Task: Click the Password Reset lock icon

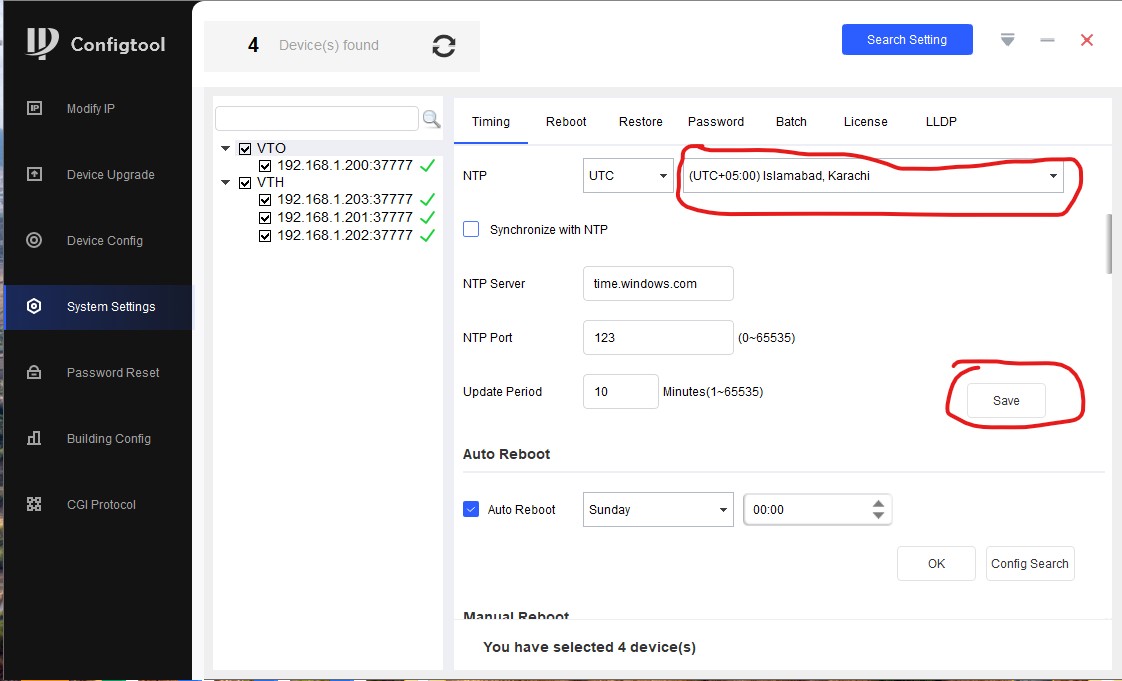Action: click(x=34, y=372)
